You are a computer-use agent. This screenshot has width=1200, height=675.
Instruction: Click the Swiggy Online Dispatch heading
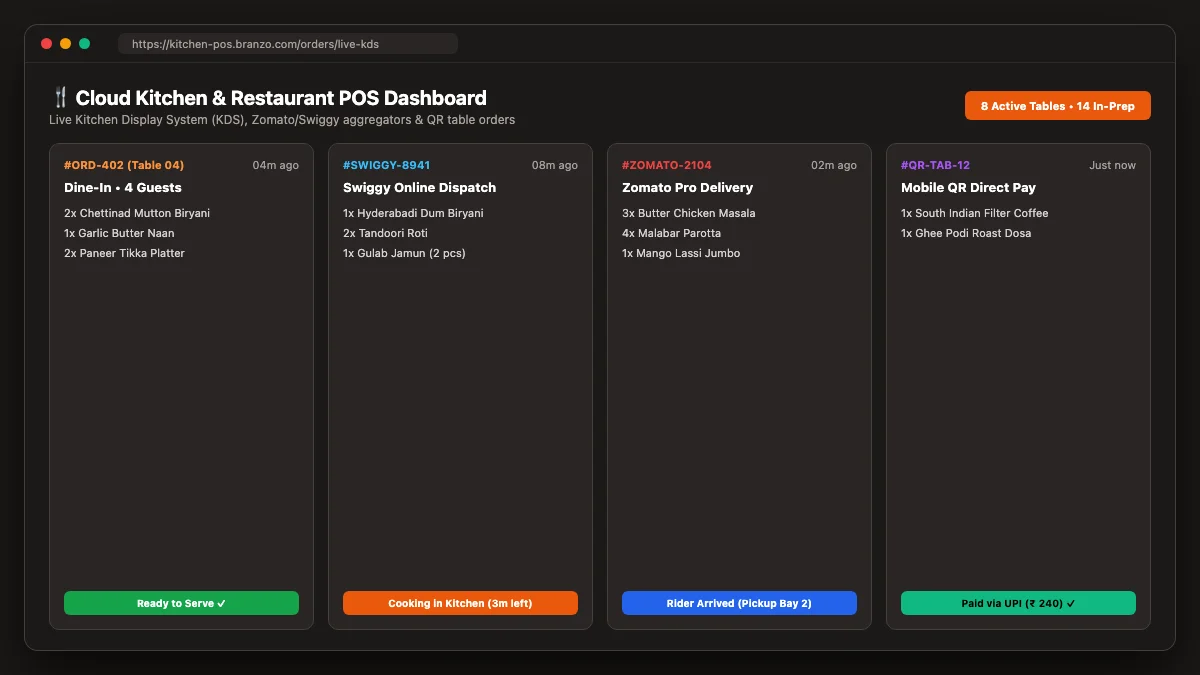pos(419,187)
